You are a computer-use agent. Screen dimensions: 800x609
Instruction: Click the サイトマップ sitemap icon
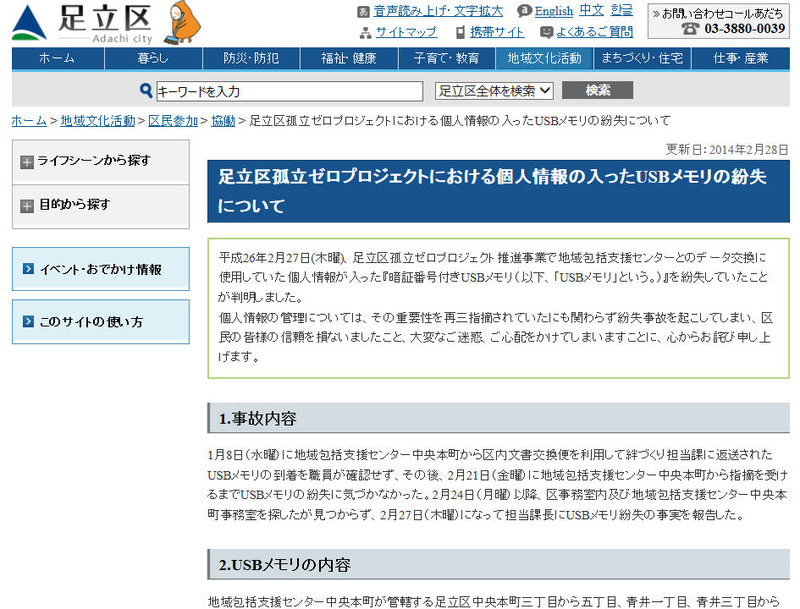coord(366,32)
